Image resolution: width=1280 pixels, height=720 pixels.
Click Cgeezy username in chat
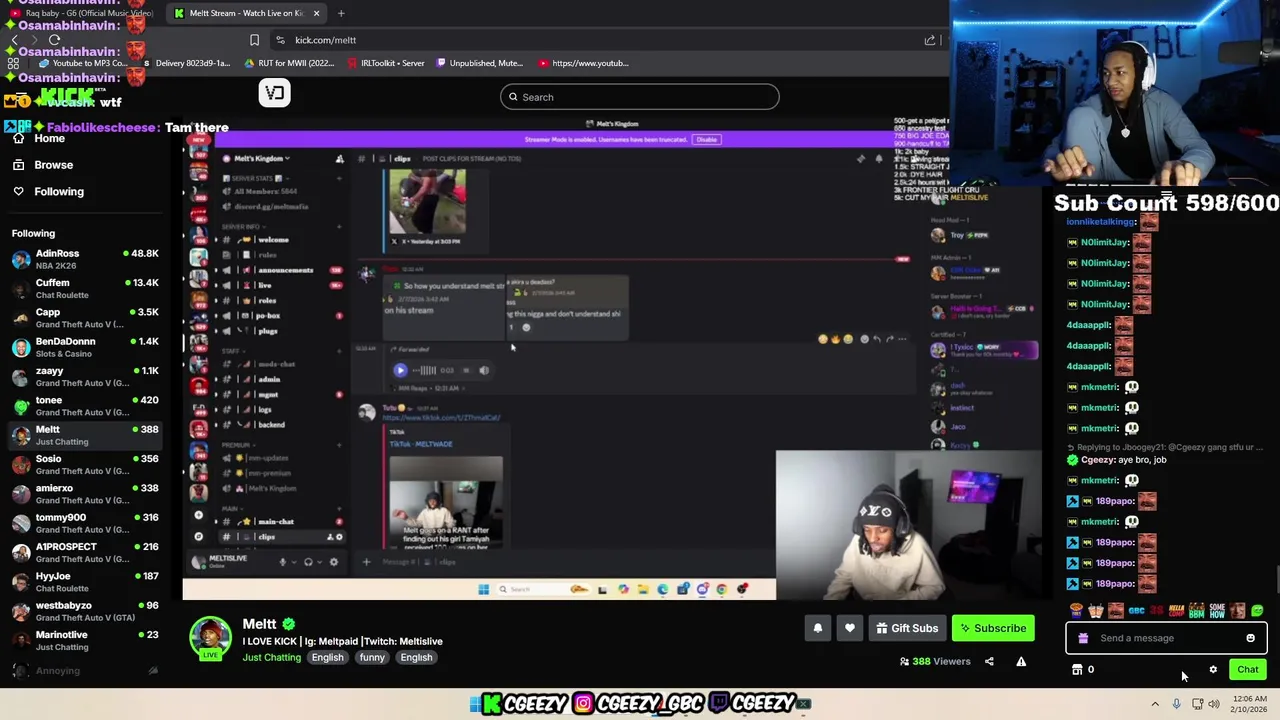1097,460
